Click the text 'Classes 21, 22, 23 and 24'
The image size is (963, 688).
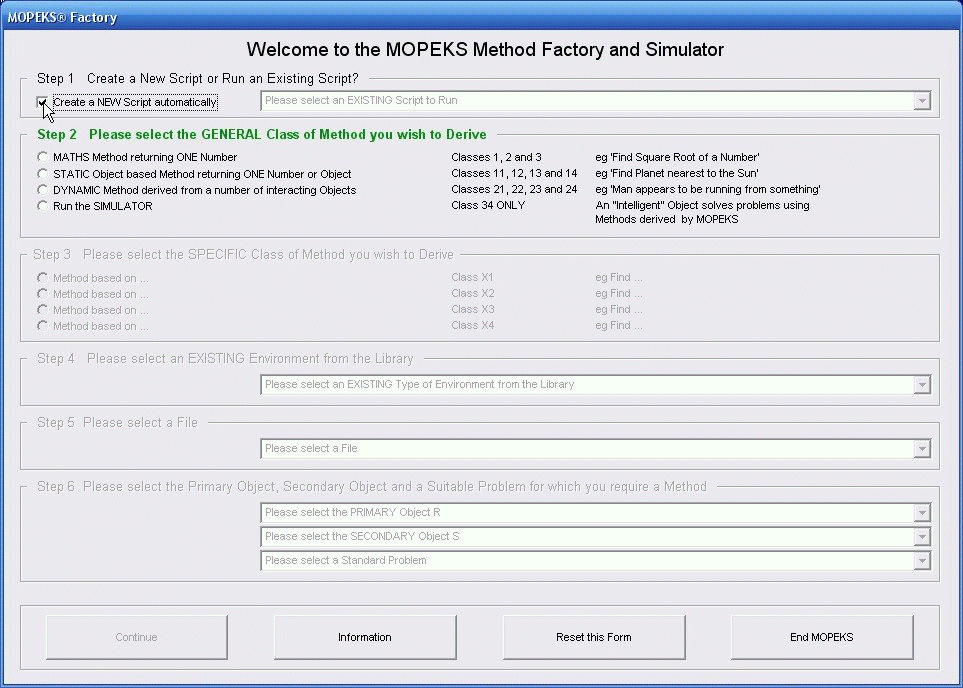click(x=514, y=189)
